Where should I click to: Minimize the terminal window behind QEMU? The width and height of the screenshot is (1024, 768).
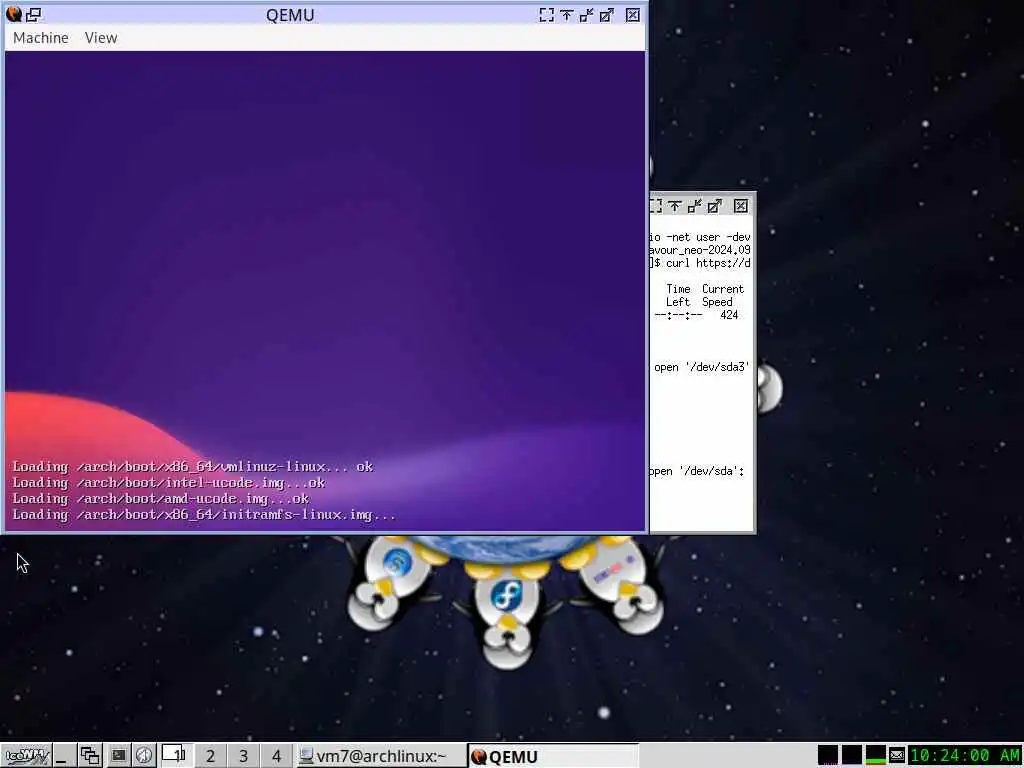tap(694, 206)
